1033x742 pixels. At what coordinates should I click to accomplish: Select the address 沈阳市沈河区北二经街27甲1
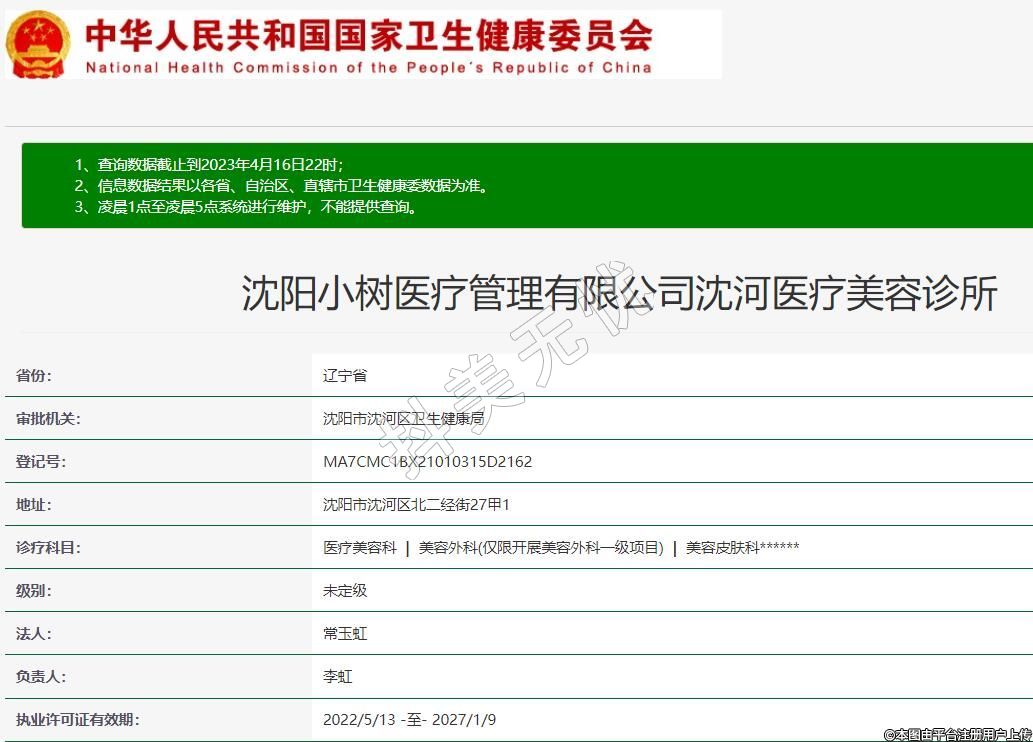coord(416,505)
